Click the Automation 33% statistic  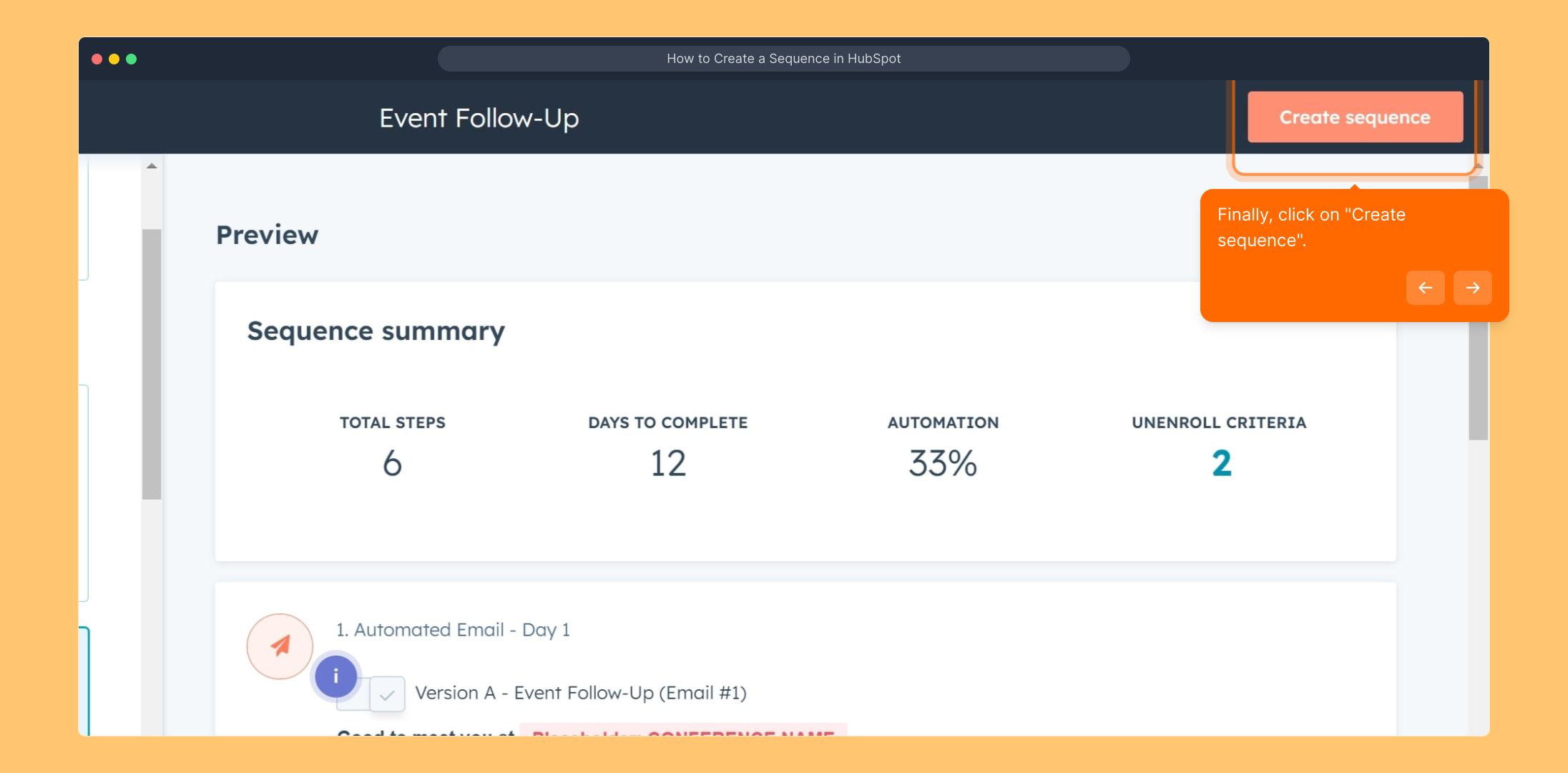pos(942,463)
